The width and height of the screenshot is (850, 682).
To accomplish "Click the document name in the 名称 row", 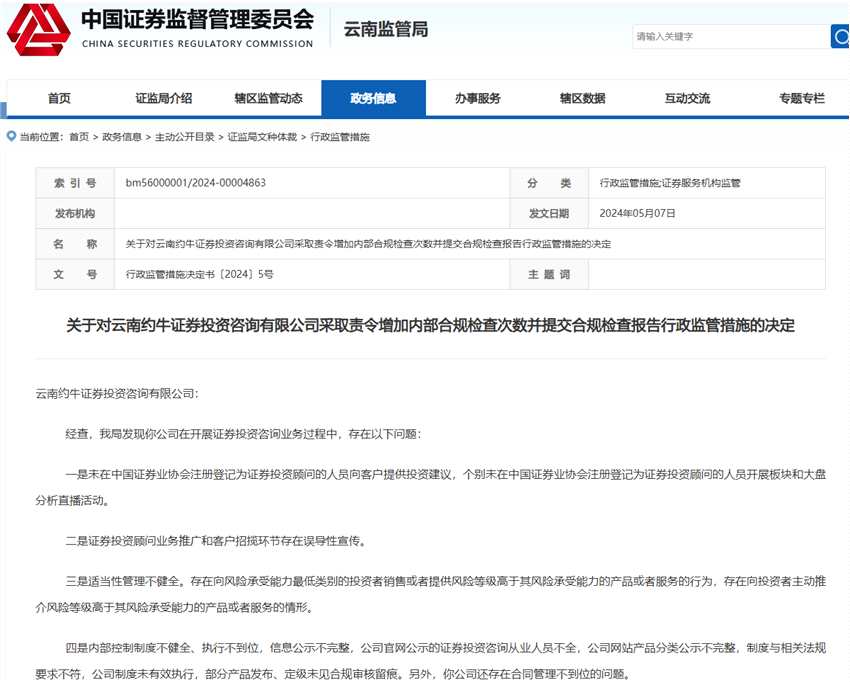I will click(368, 244).
